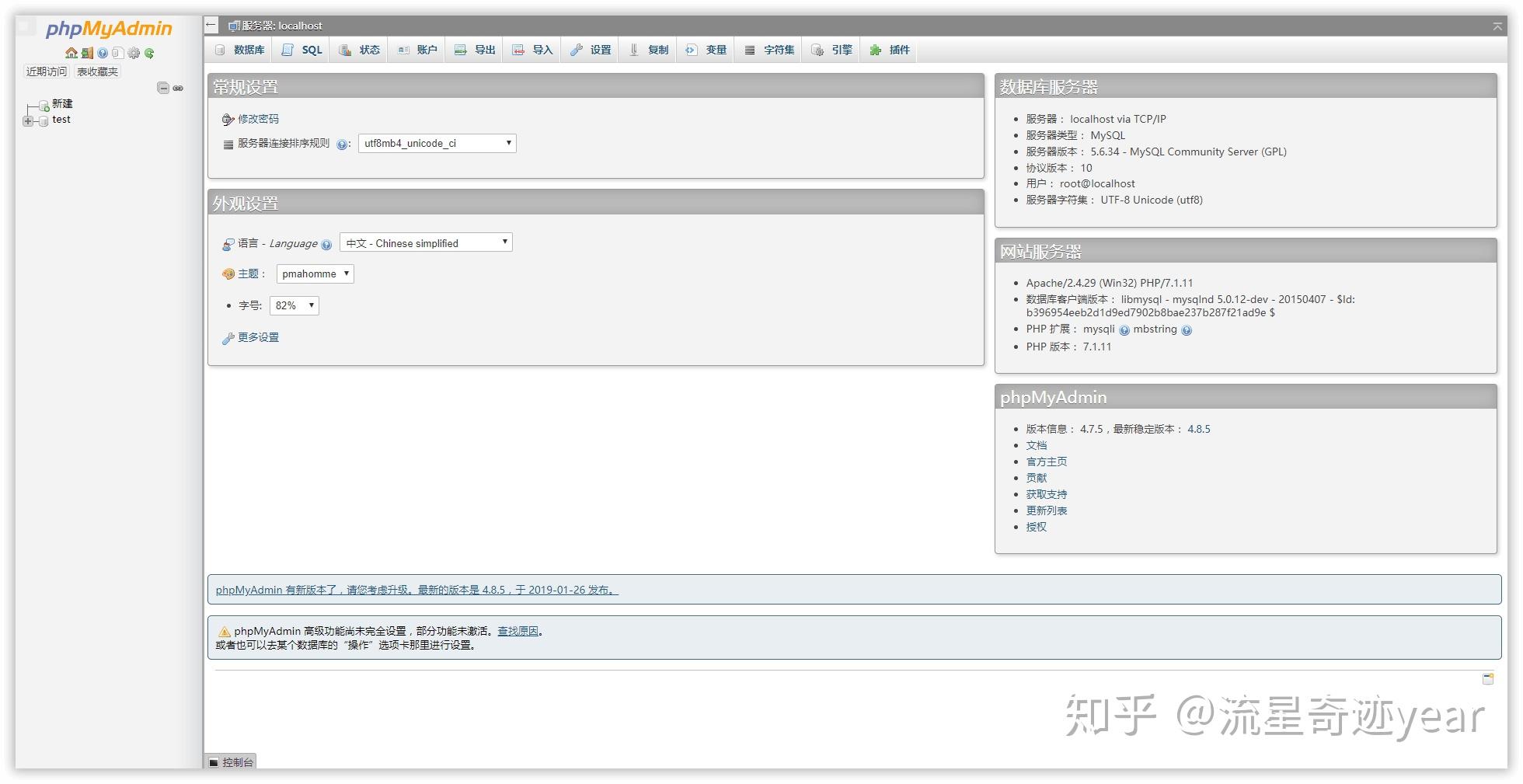Open panel settings with the gear icon
Viewport: 1523px width, 784px height.
[x=134, y=53]
